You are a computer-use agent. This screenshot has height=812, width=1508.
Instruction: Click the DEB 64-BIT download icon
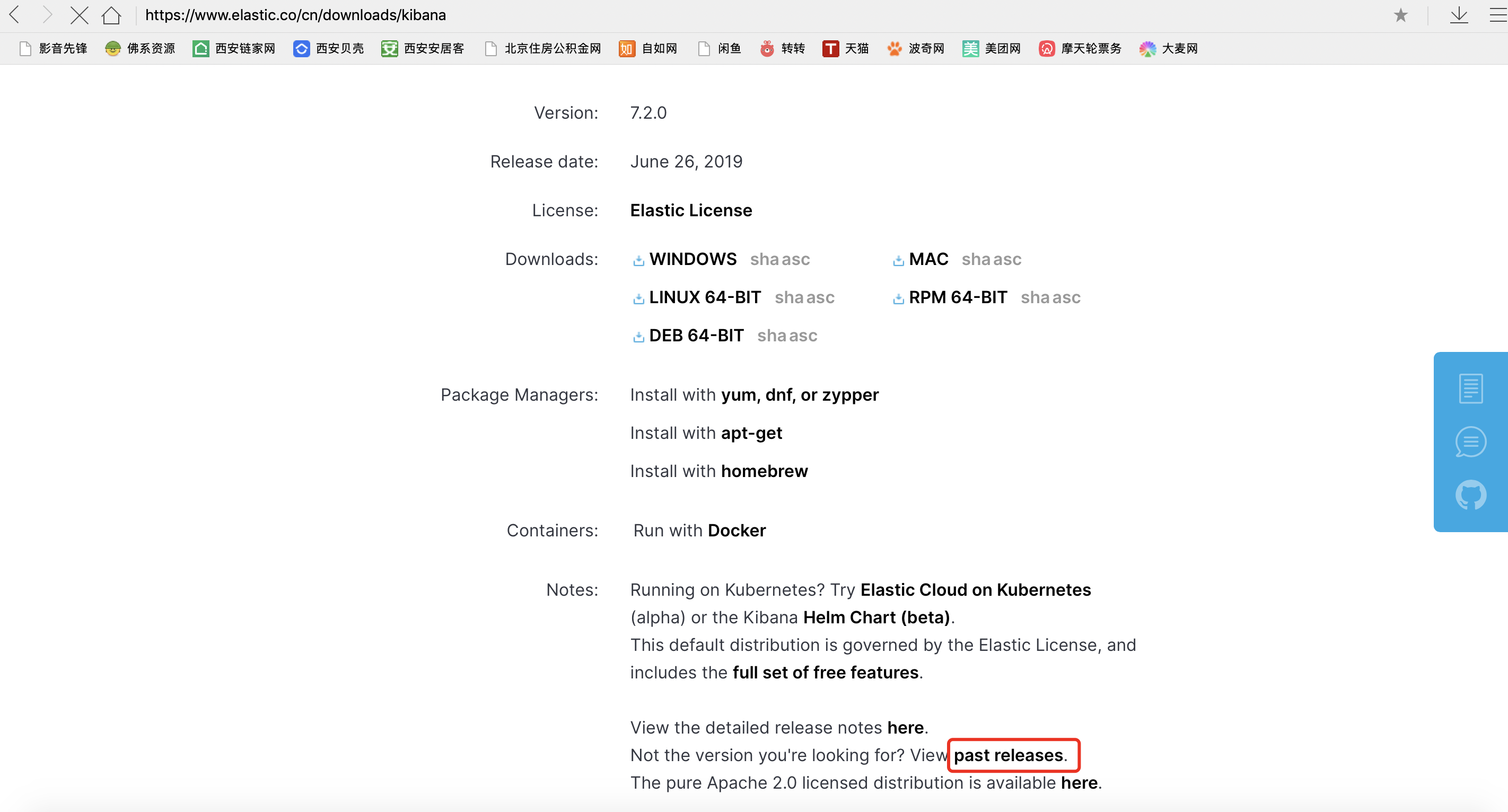638,335
